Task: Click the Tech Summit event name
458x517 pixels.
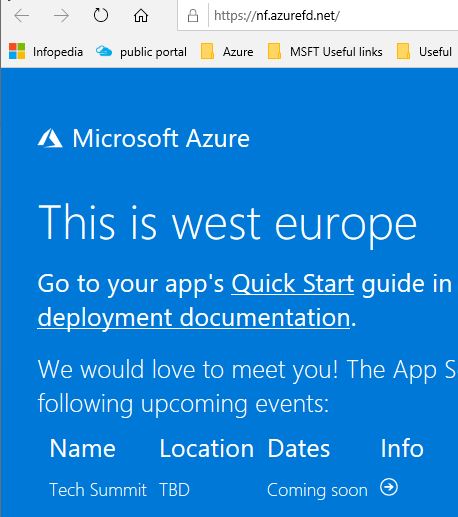Action: [98, 490]
